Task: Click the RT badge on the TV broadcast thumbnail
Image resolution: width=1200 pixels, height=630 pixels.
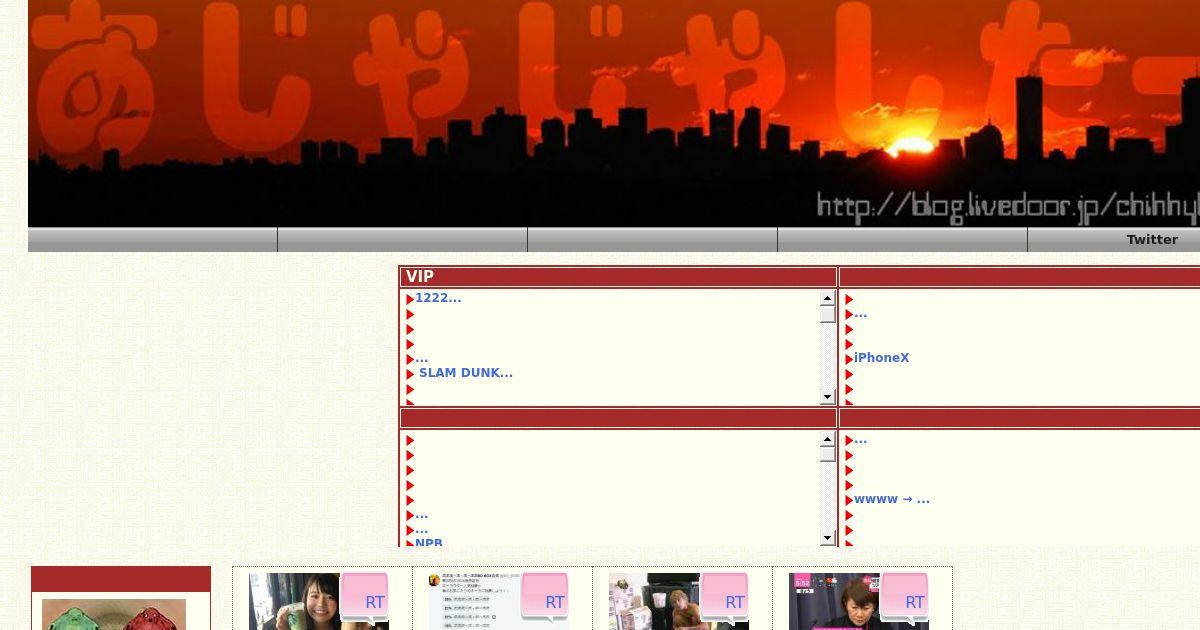Action: point(905,599)
